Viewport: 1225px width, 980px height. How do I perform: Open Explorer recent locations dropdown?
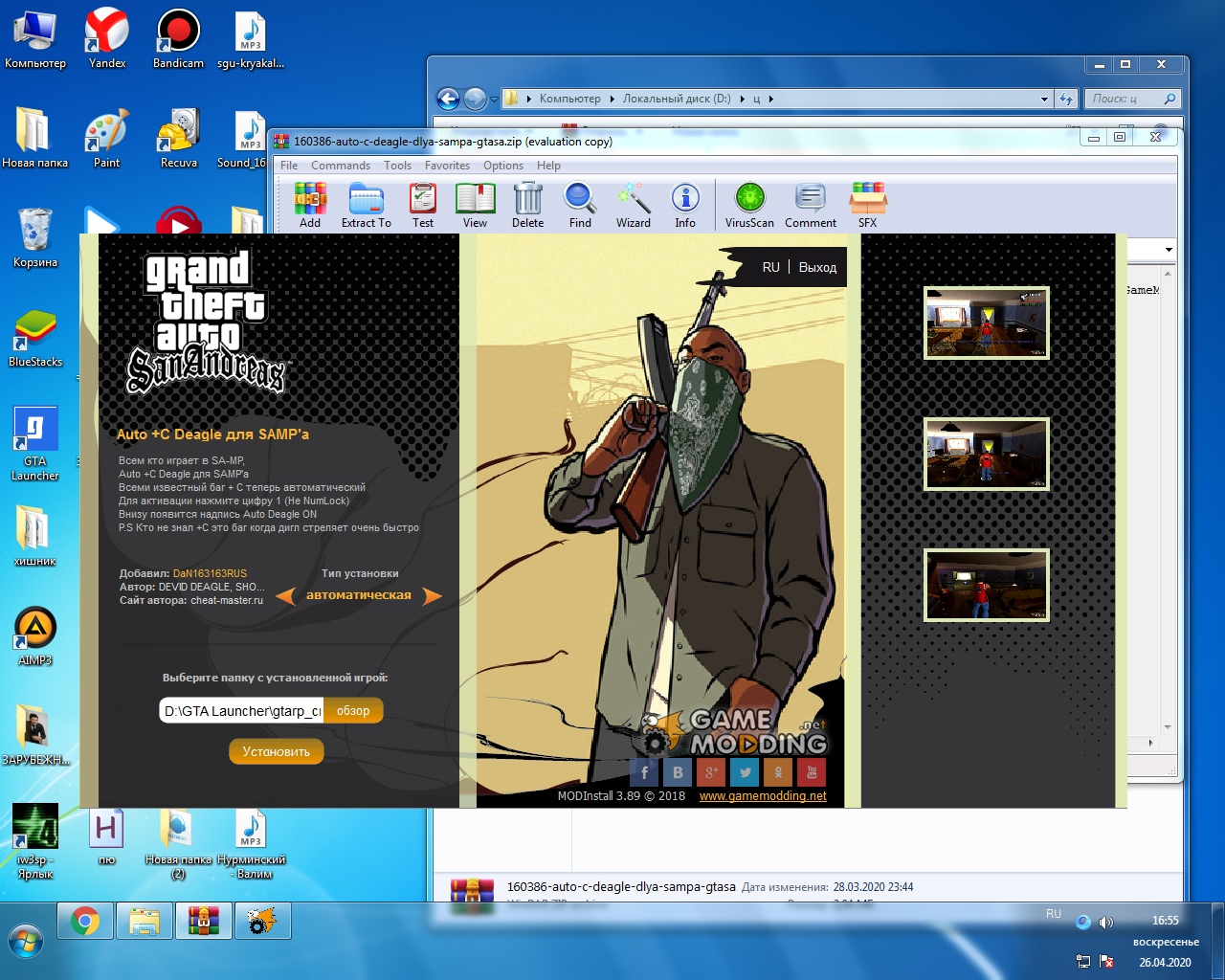coord(494,99)
